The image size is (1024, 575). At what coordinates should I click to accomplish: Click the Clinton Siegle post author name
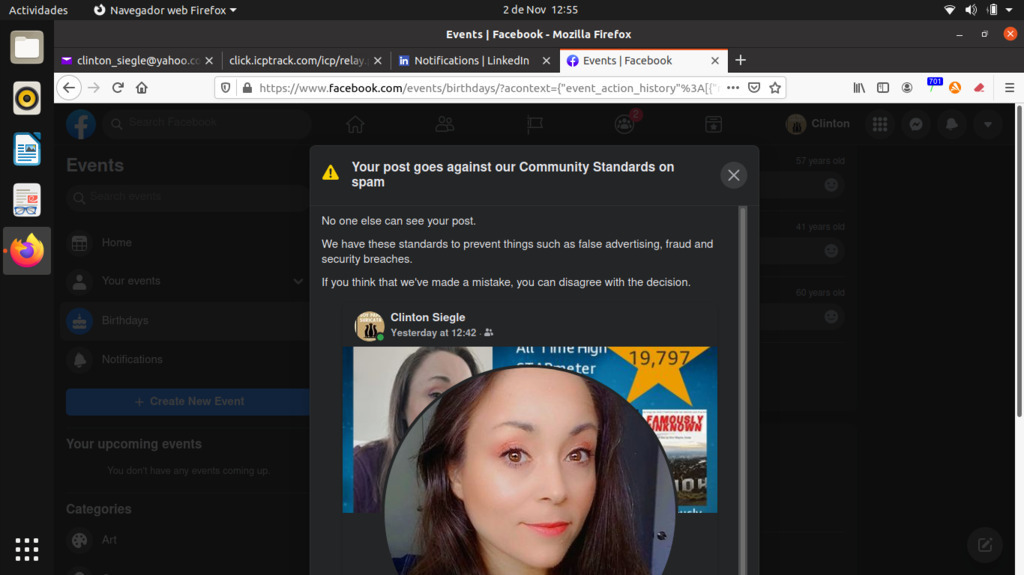[427, 317]
